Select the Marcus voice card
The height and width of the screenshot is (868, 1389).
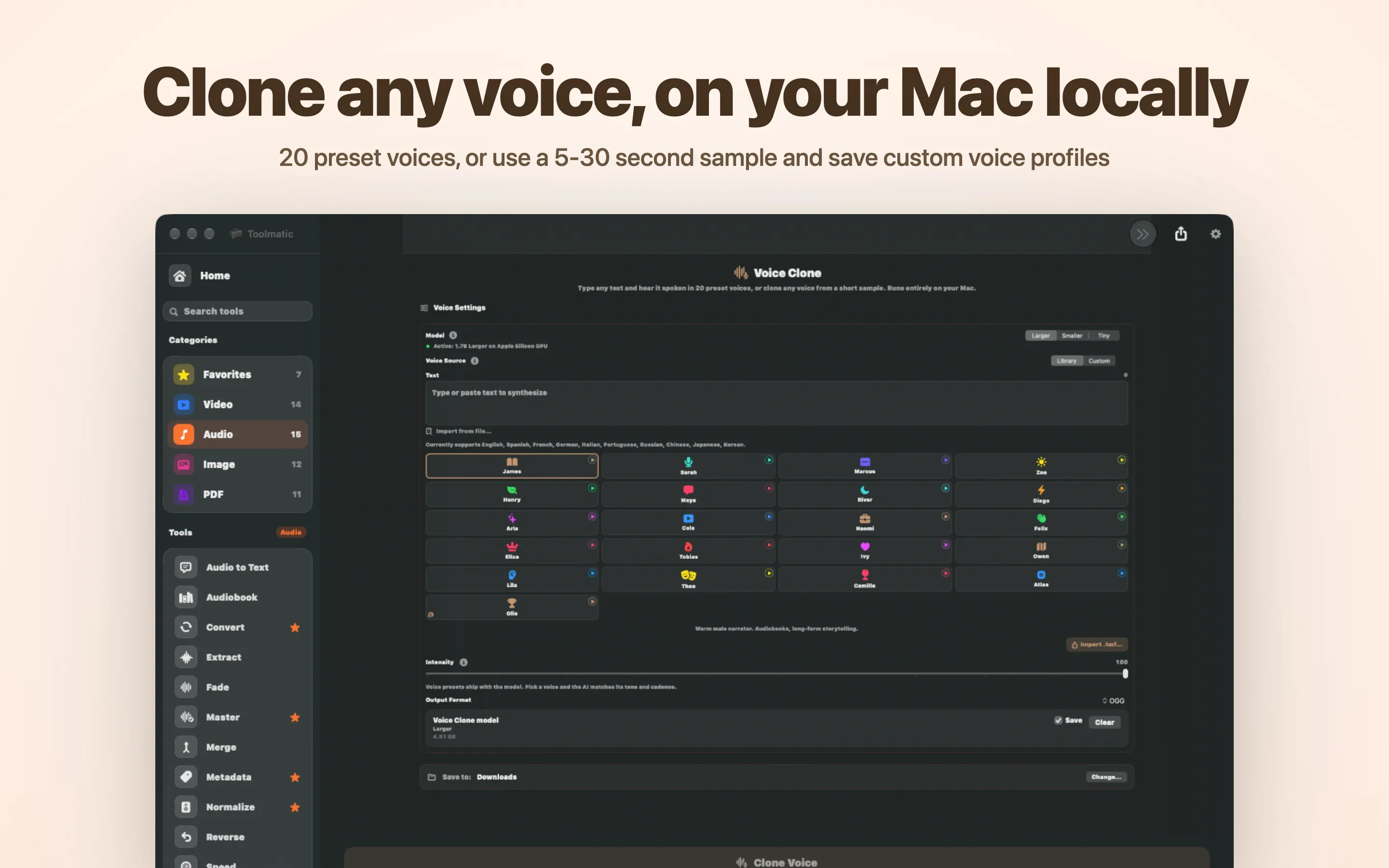point(864,465)
